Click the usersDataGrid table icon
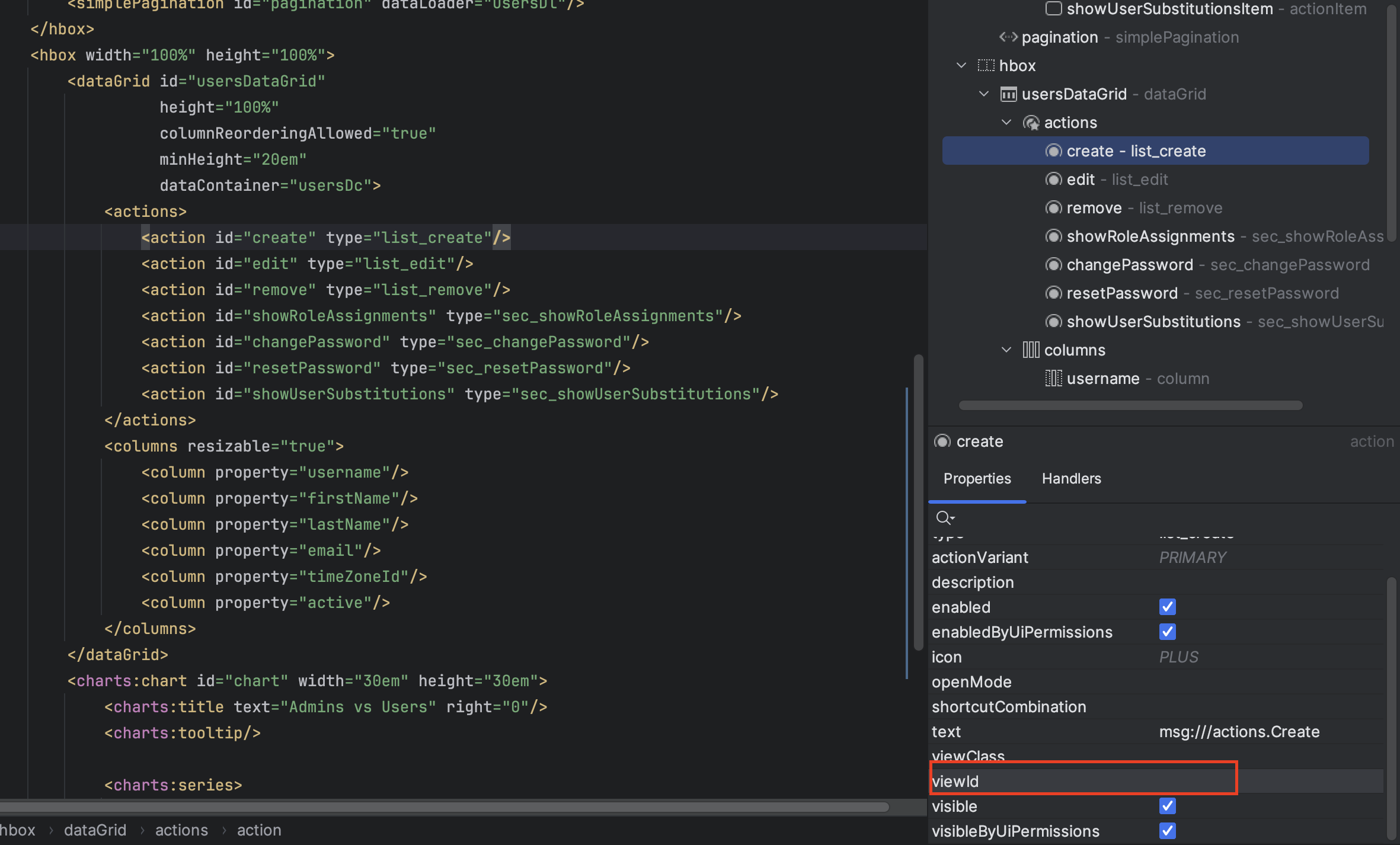The height and width of the screenshot is (845, 1400). (x=1008, y=94)
